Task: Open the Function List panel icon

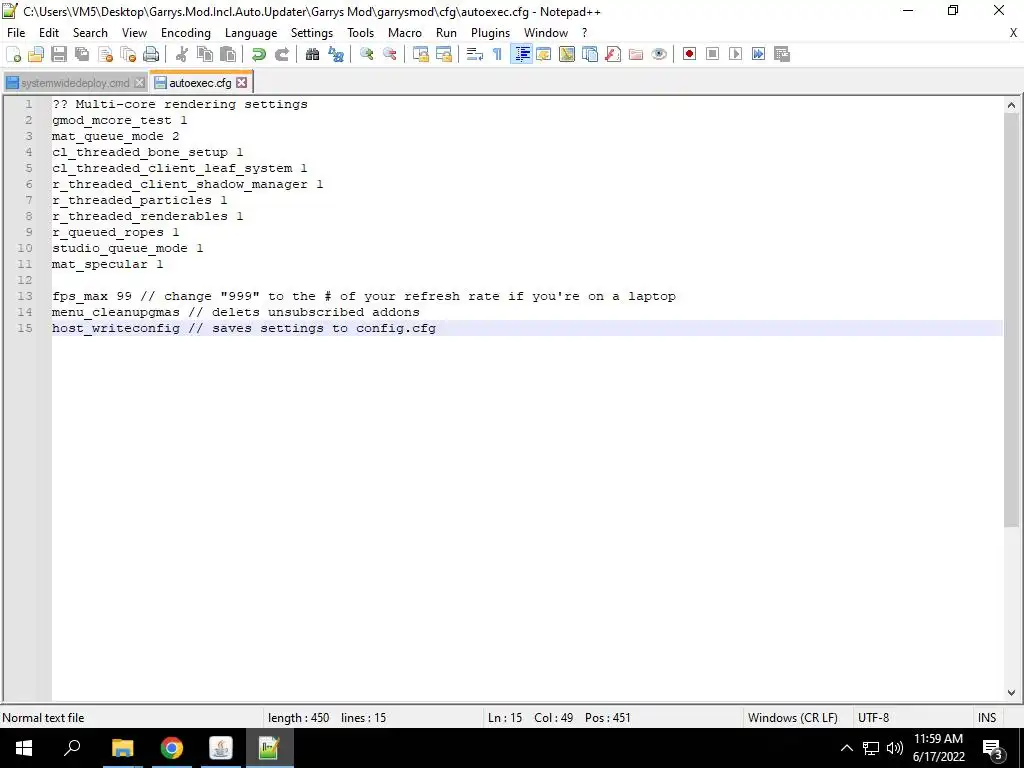Action: click(613, 54)
